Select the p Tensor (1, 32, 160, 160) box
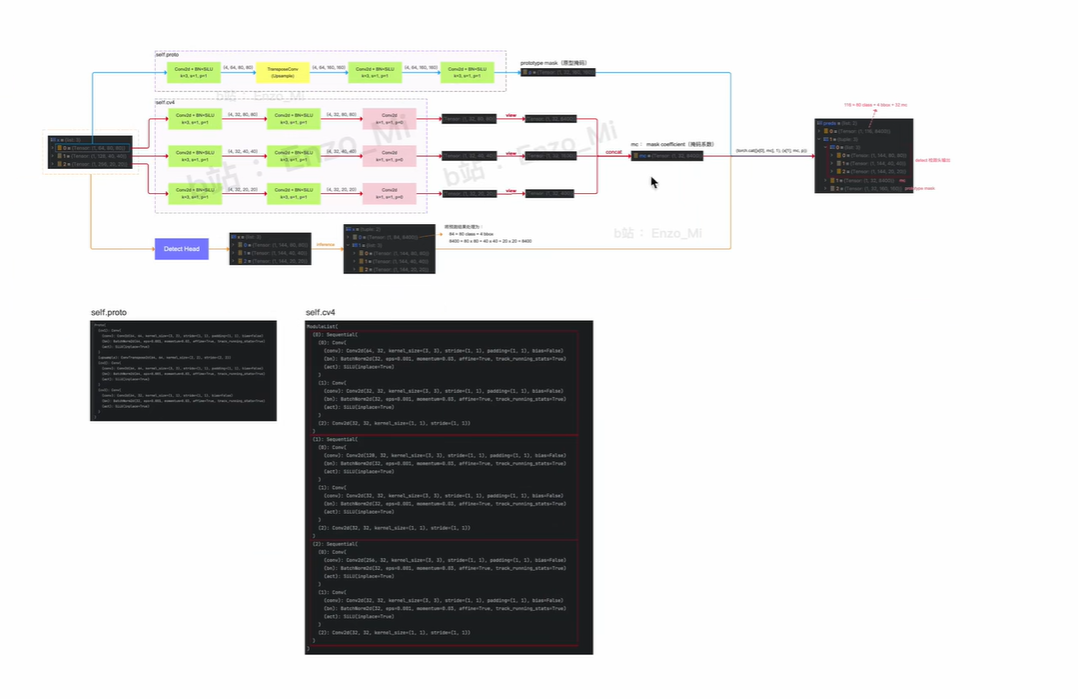This screenshot has height=699, width=1078. (558, 72)
